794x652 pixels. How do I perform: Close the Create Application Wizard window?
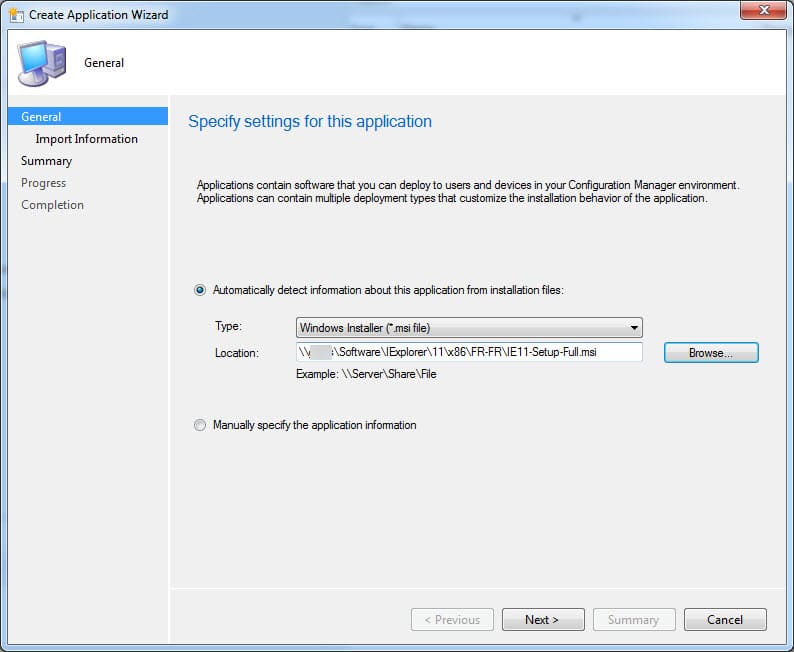[x=763, y=13]
